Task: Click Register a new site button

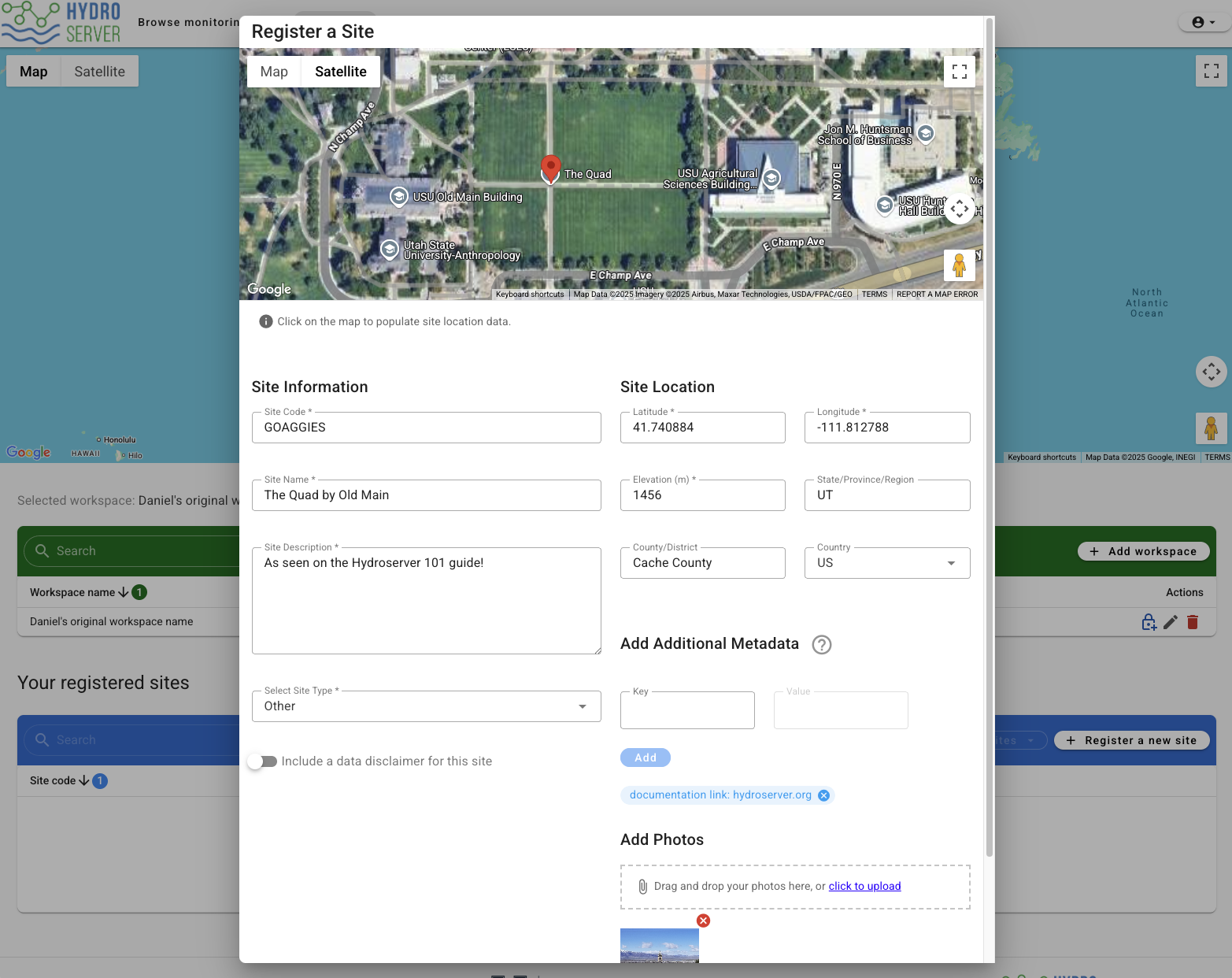Action: pos(1131,740)
